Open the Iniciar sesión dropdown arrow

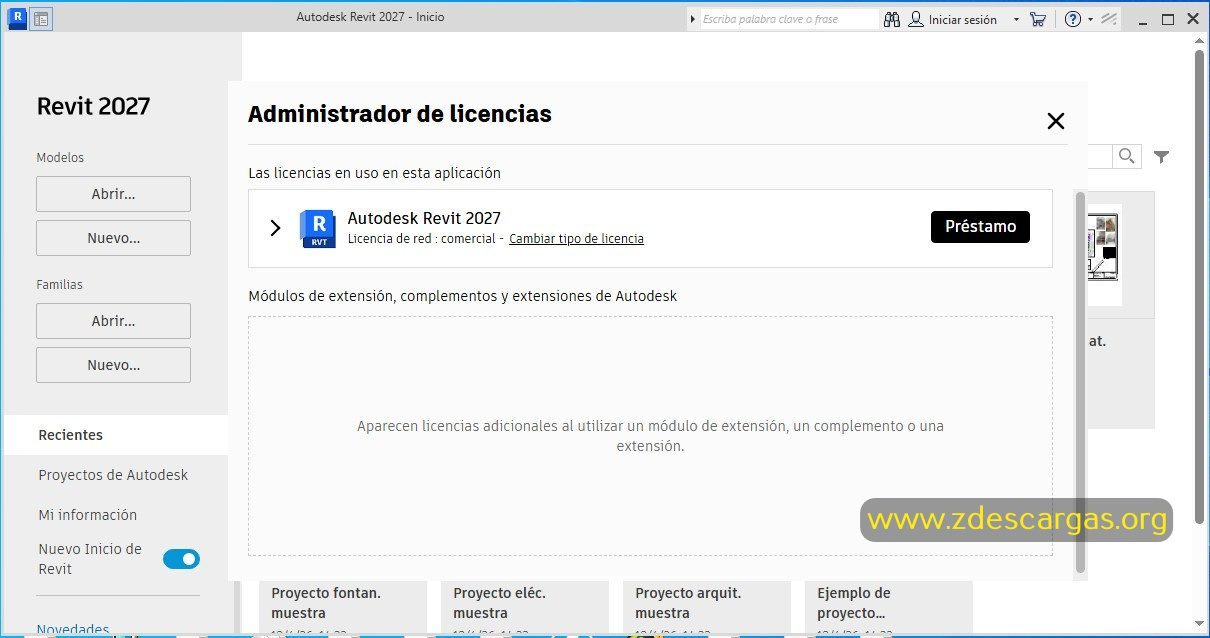tap(1016, 19)
